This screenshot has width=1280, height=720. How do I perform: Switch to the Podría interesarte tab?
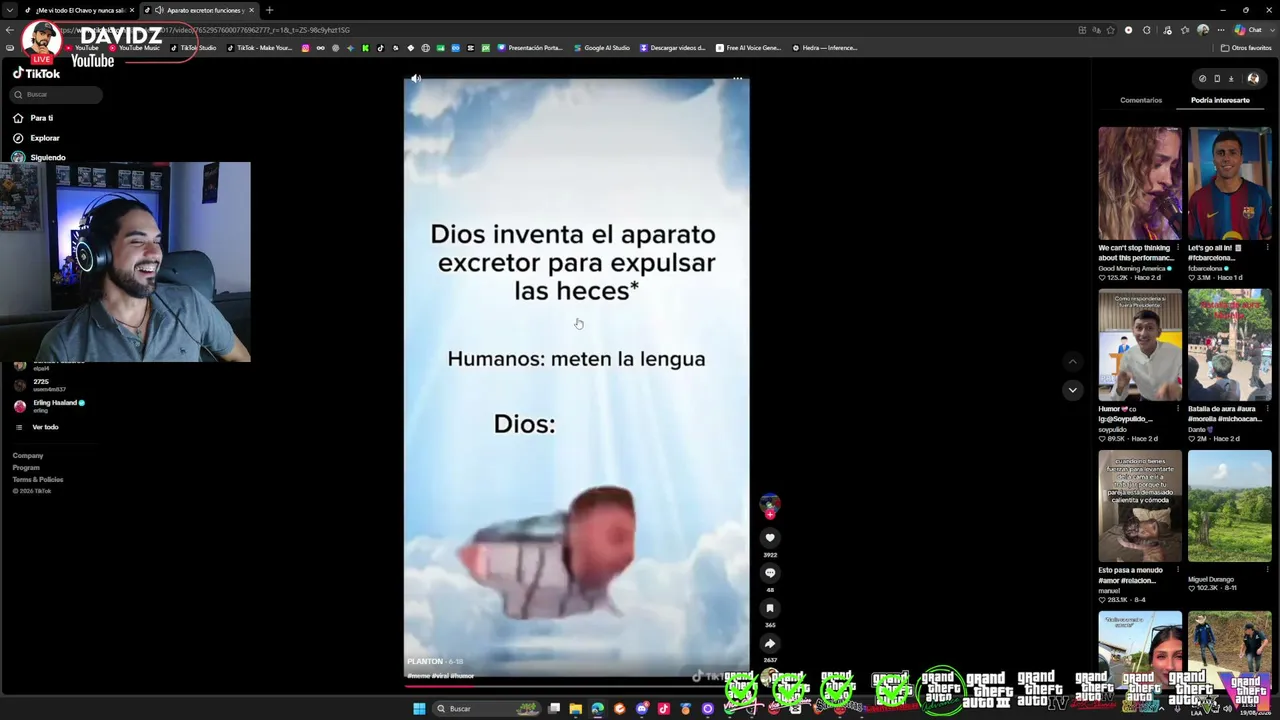point(1220,100)
